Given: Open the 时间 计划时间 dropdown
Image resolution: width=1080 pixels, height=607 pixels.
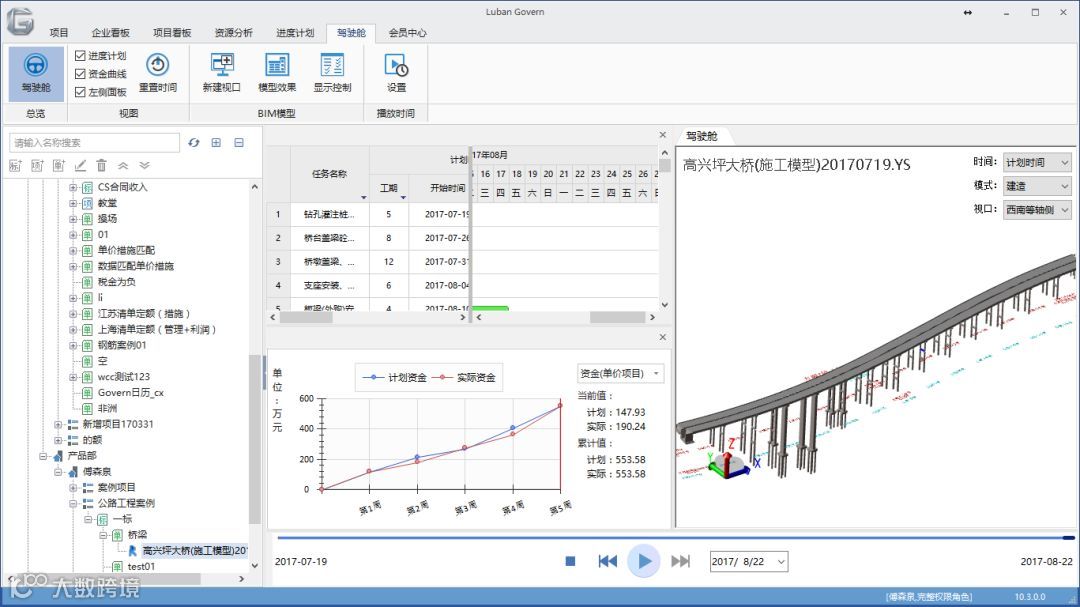Looking at the screenshot, I should click(1037, 163).
